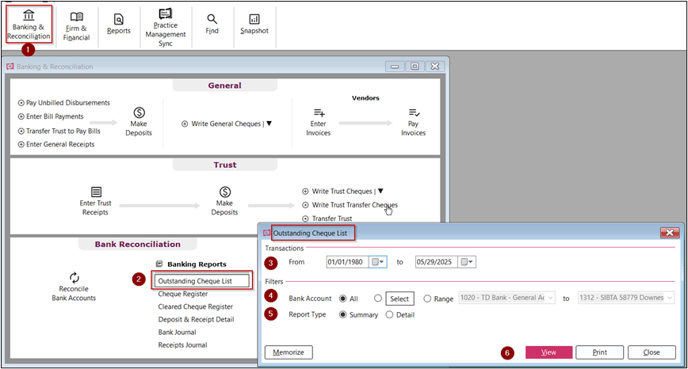Open the Outstanding Cheque List report
The image size is (688, 369).
pos(202,280)
